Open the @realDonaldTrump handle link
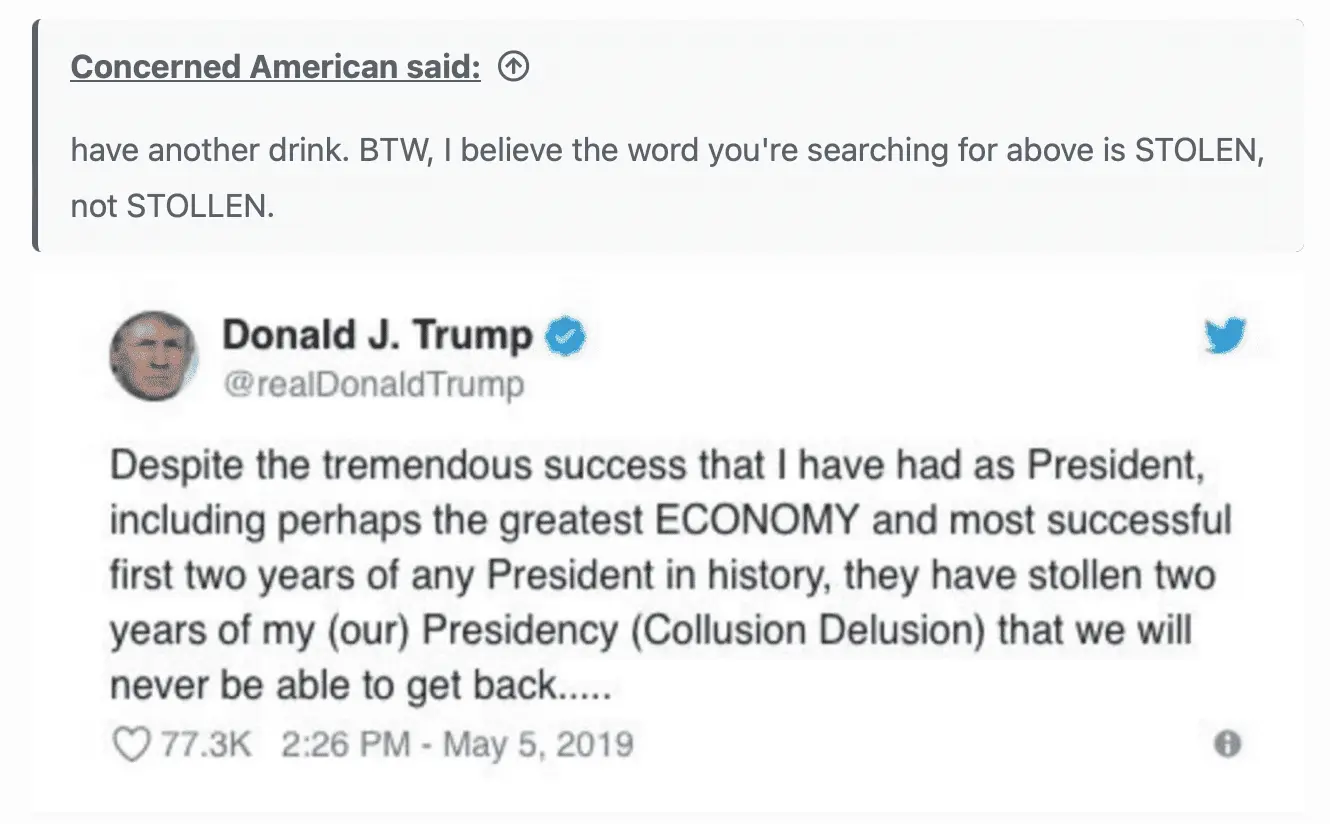1330x824 pixels. pyautogui.click(x=373, y=384)
